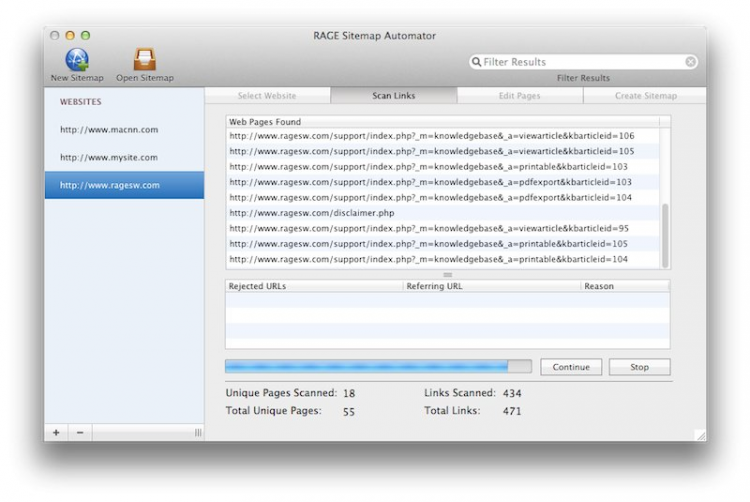Click the Web Pages Found column header

(442, 122)
